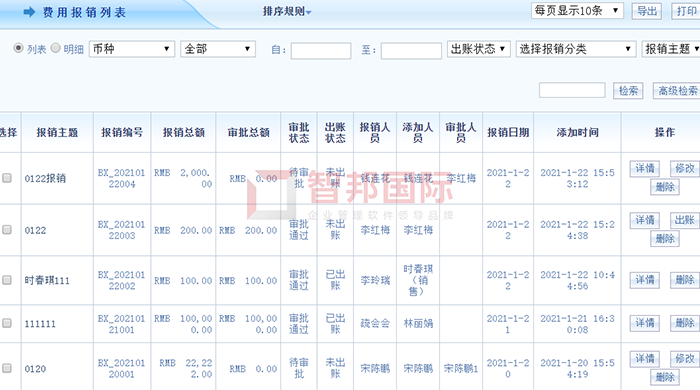
Task: Click the 自 start date input field
Action: (321, 50)
